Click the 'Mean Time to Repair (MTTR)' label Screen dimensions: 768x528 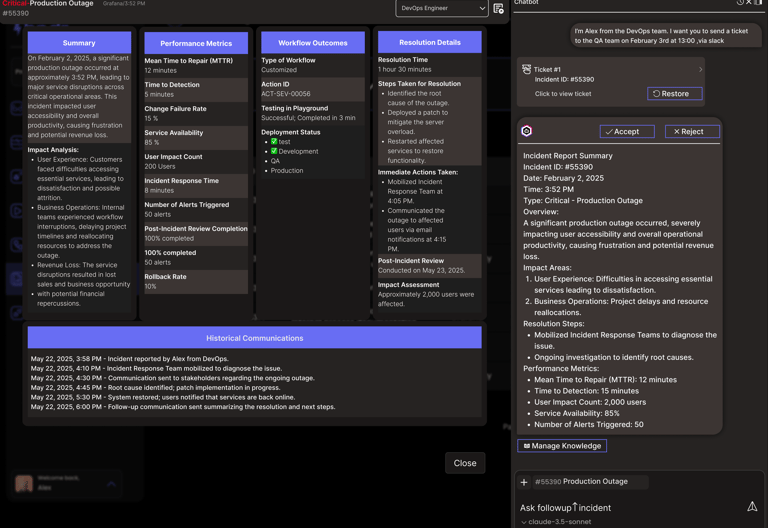click(189, 61)
